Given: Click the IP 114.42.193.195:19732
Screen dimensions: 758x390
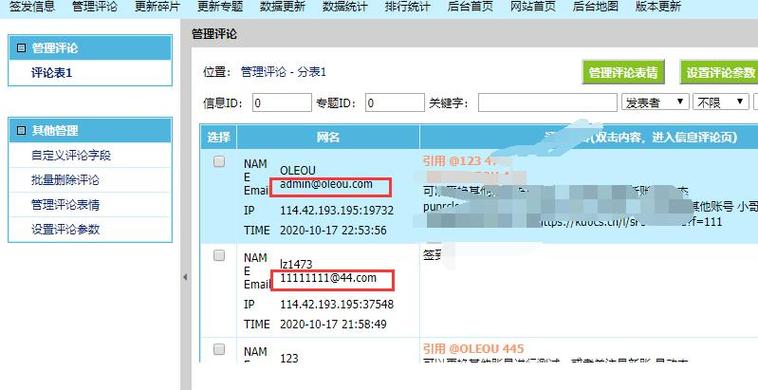Looking at the screenshot, I should [x=337, y=211].
